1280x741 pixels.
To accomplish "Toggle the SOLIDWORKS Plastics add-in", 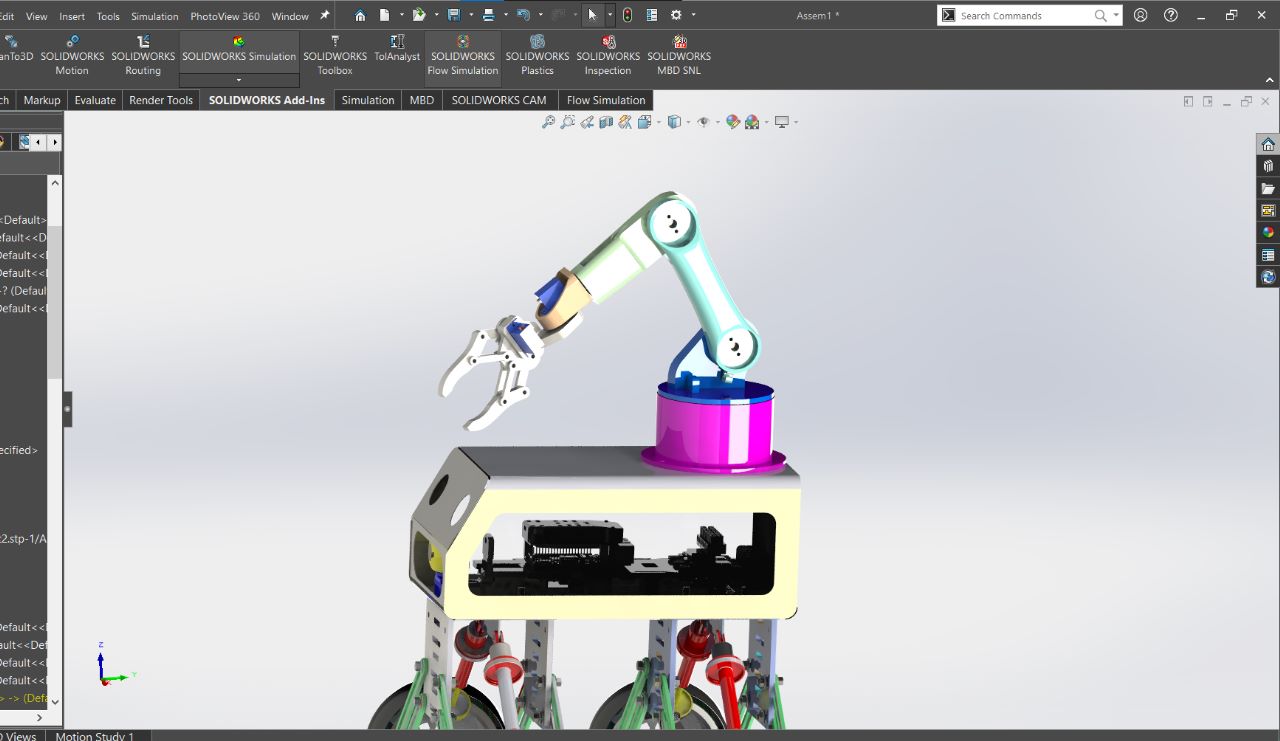I will 537,56.
